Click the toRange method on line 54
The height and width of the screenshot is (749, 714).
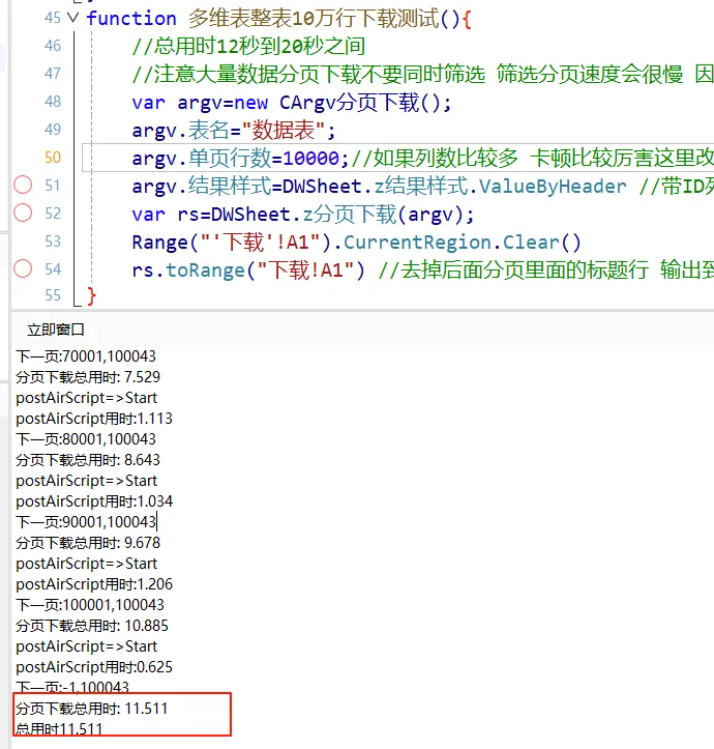tap(198, 269)
